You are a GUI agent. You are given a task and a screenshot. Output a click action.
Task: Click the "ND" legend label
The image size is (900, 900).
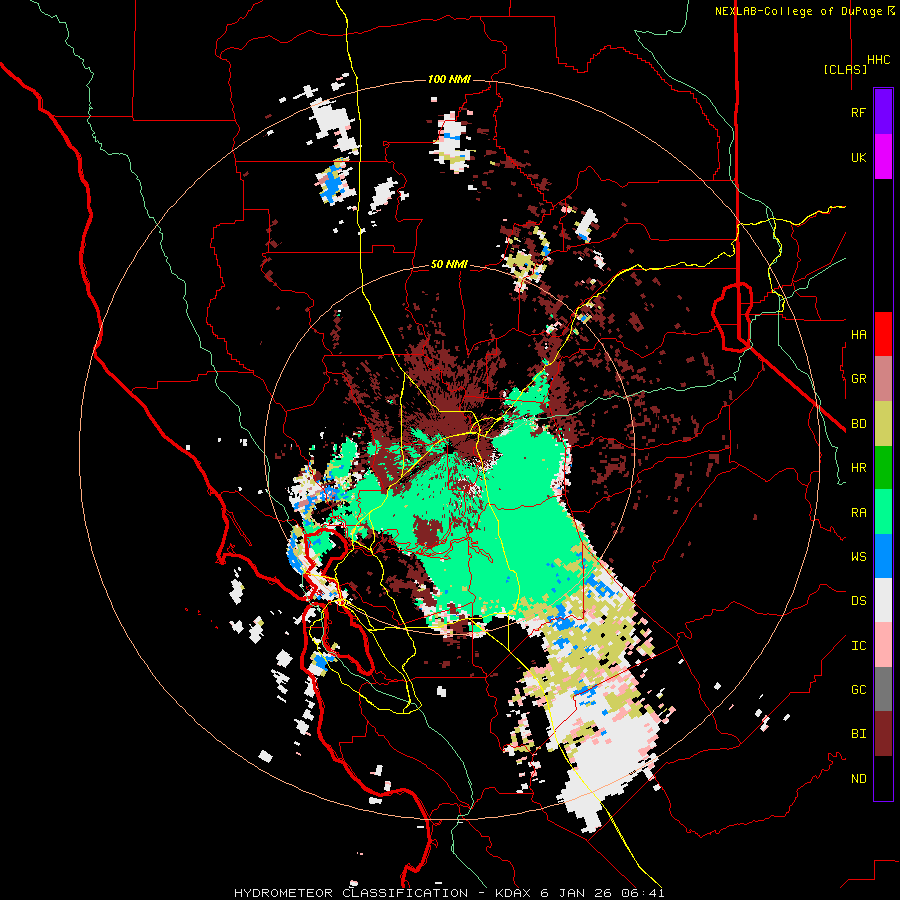click(858, 778)
